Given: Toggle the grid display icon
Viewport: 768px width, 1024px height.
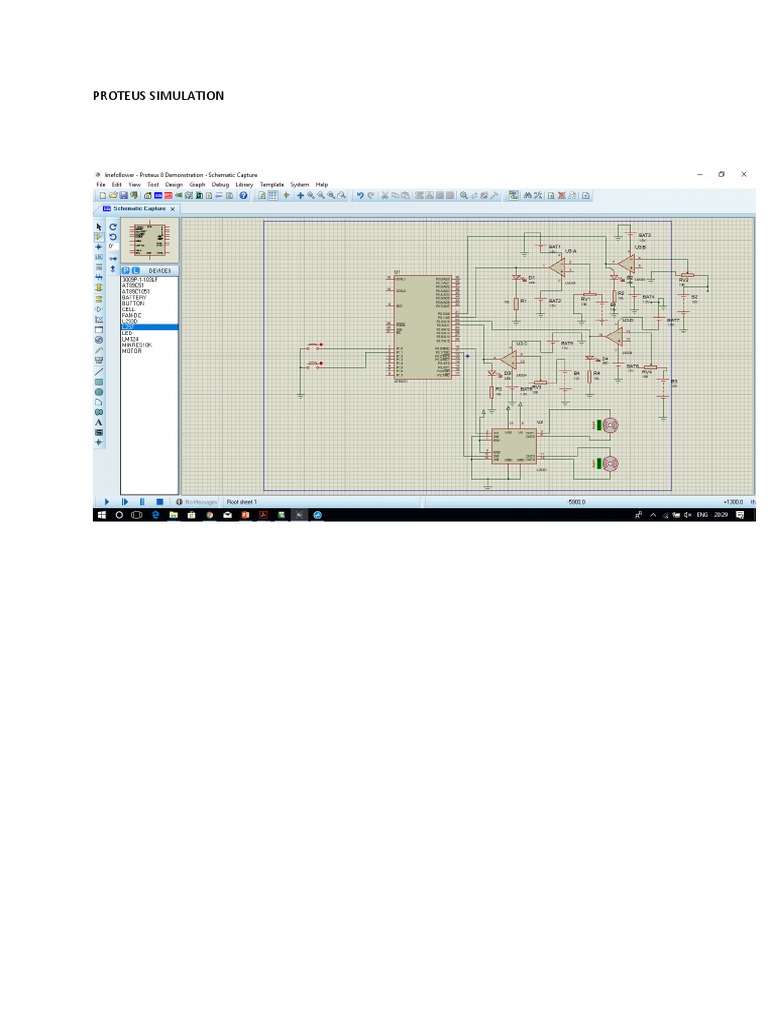Looking at the screenshot, I should 272,196.
